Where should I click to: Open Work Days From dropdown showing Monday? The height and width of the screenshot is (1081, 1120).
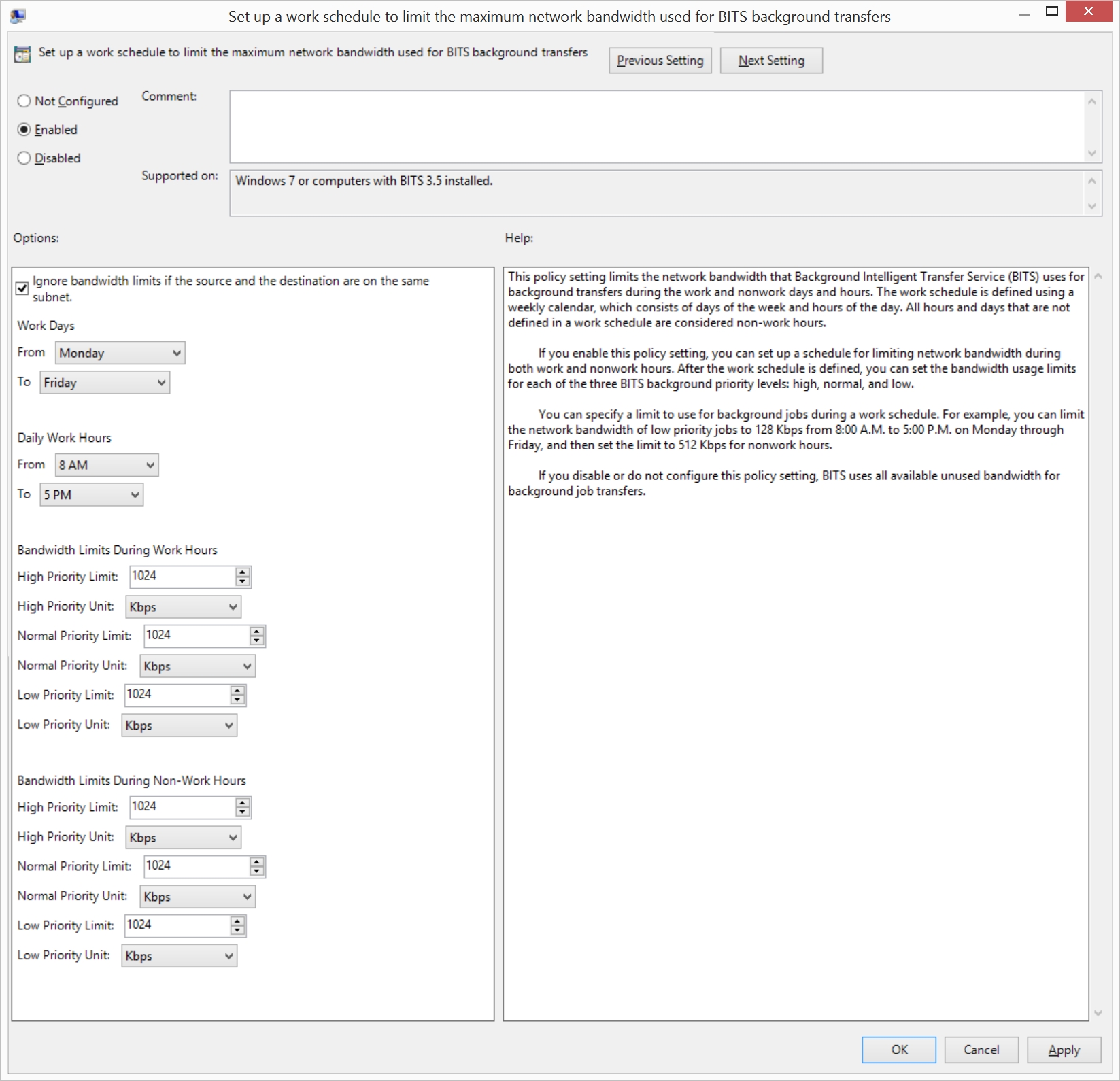[120, 353]
